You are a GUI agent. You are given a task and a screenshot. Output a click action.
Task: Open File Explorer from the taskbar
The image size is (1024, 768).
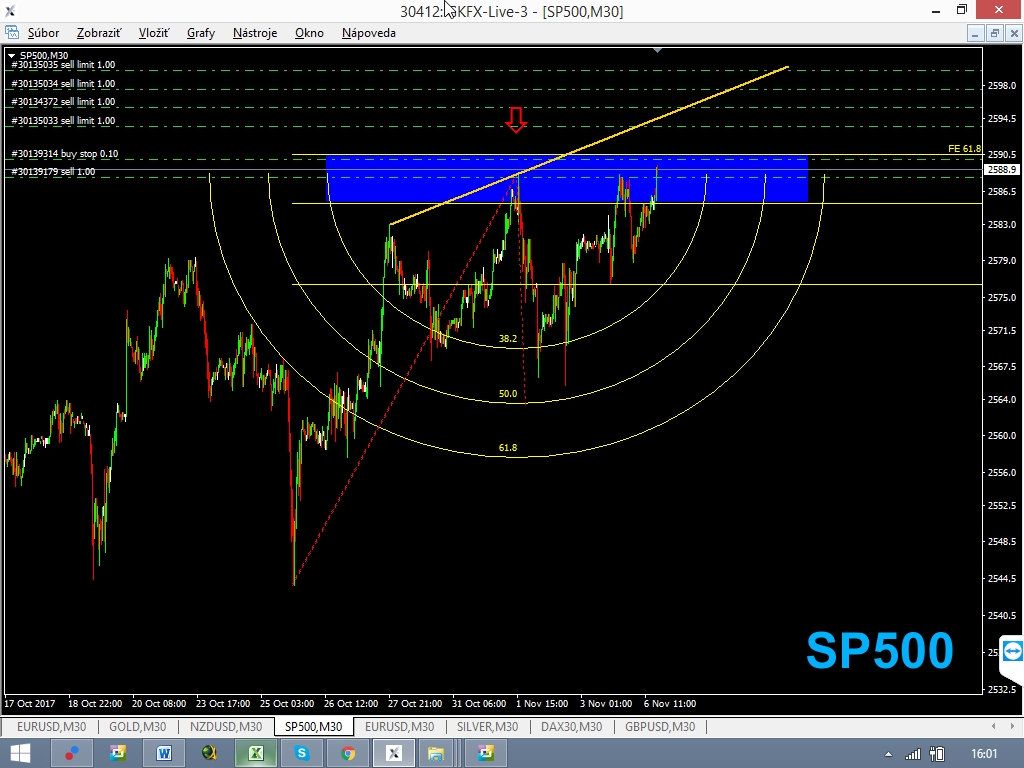pos(436,754)
